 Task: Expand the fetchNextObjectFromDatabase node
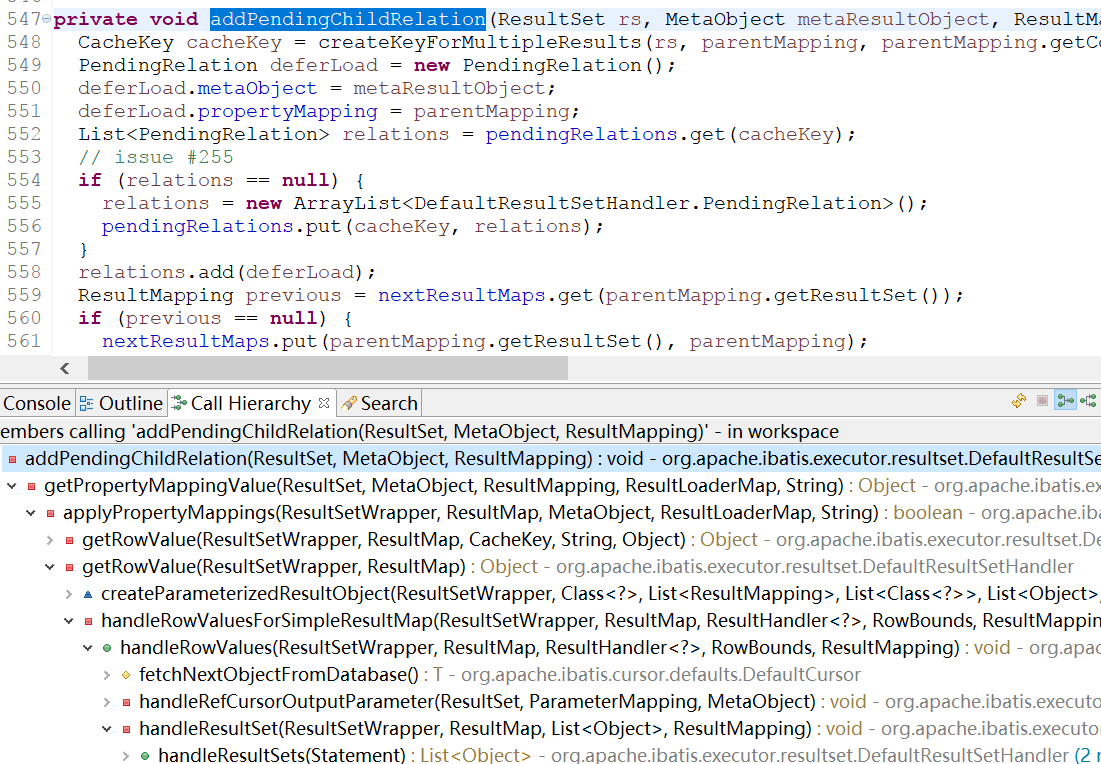[x=108, y=675]
